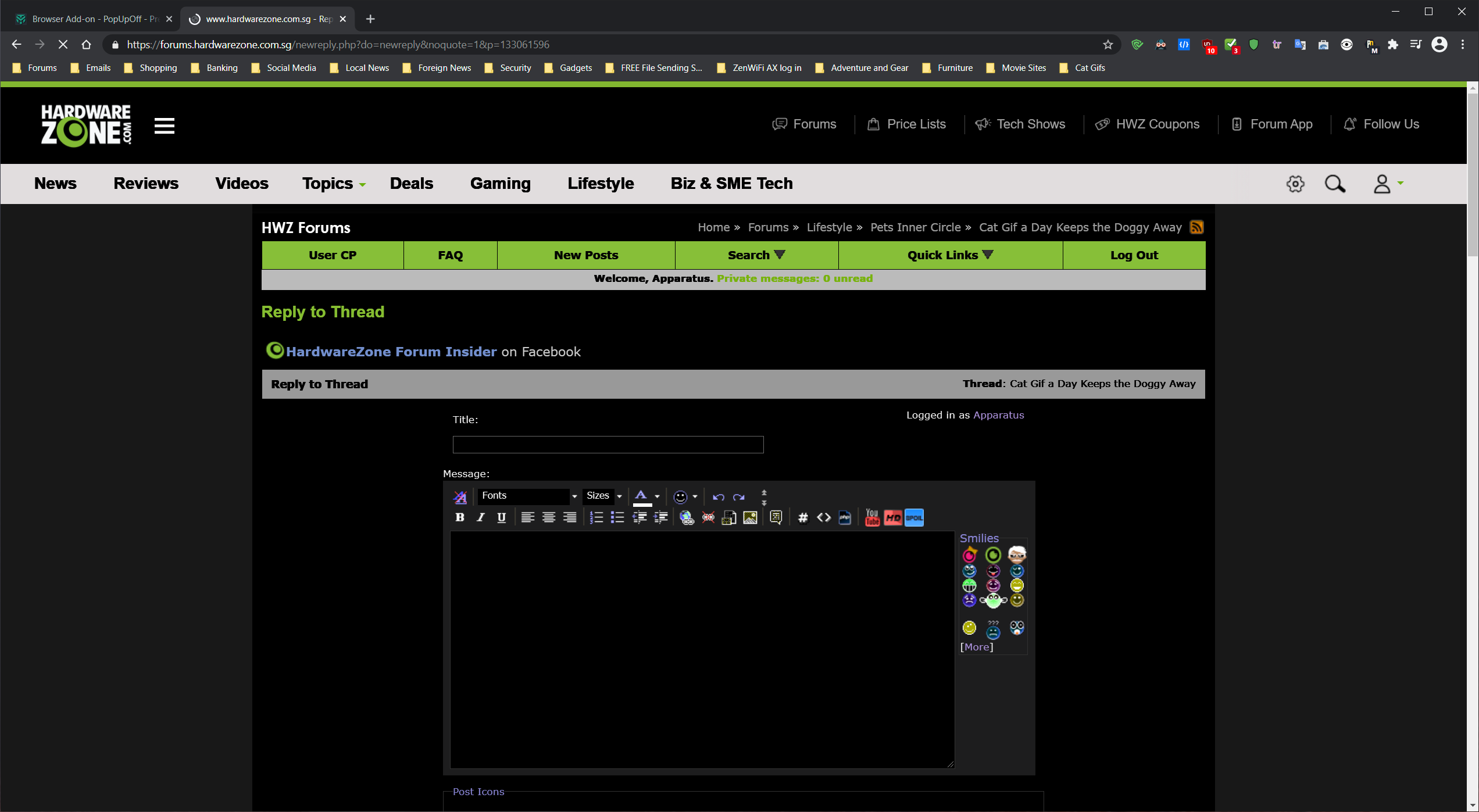Switch editor mode with remove-format icon

tap(460, 497)
